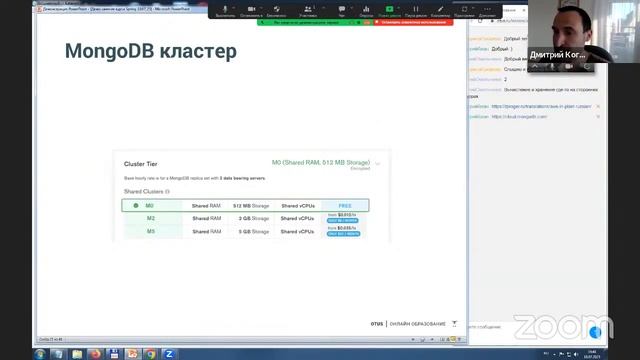Open Google Chrome from taskbar
Image resolution: width=640 pixels, height=360 pixels.
151,354
